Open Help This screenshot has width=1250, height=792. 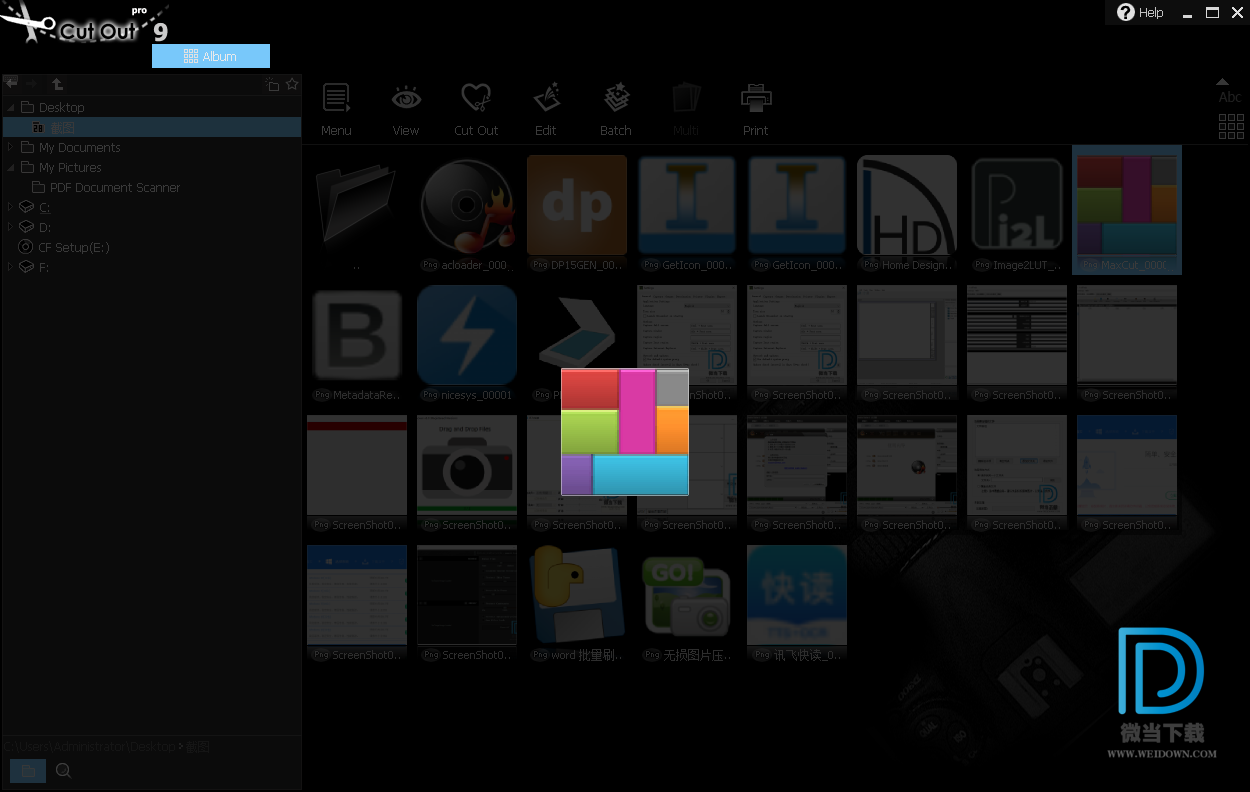click(1140, 12)
